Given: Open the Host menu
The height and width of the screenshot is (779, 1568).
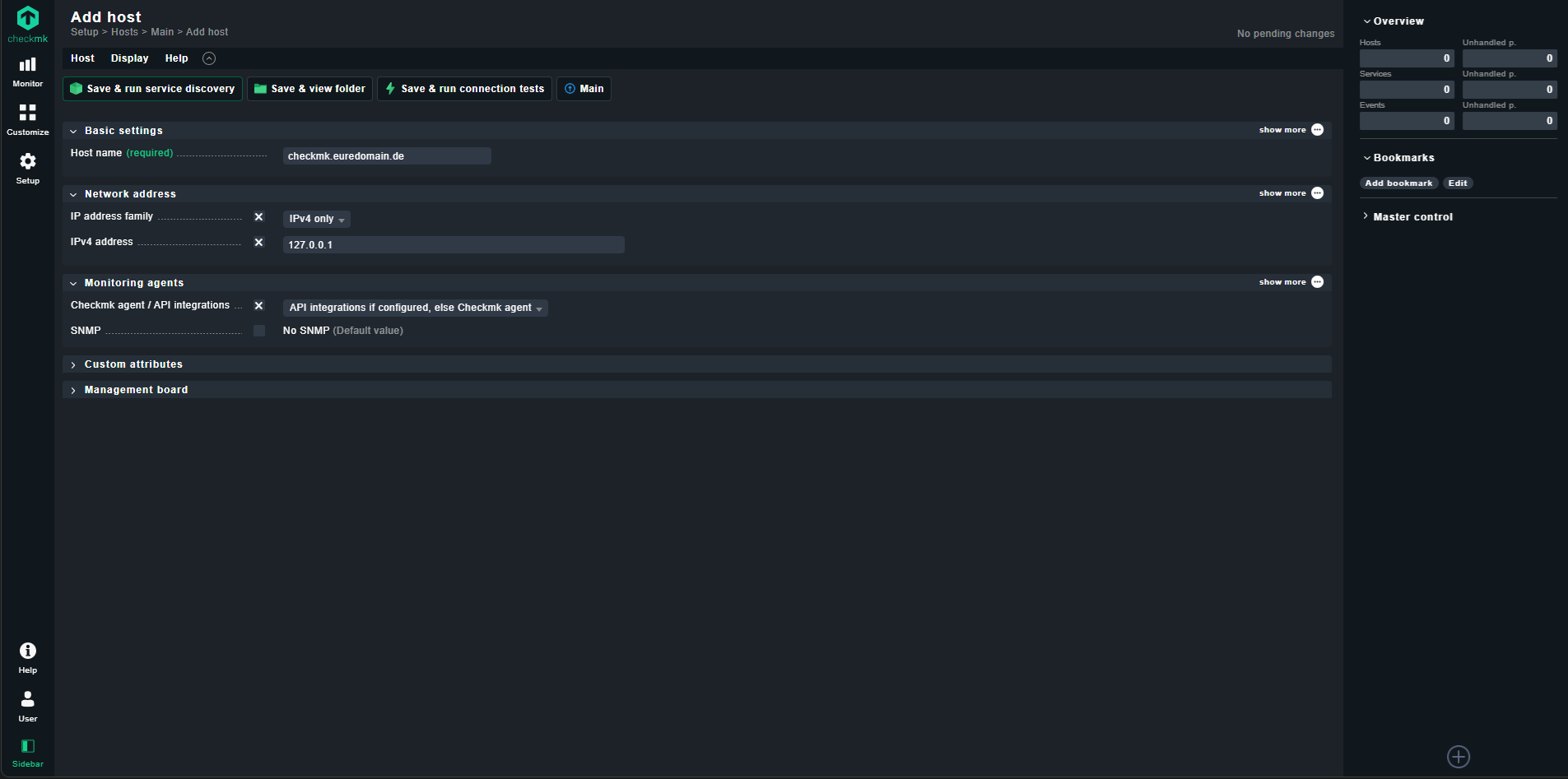Looking at the screenshot, I should coord(82,58).
